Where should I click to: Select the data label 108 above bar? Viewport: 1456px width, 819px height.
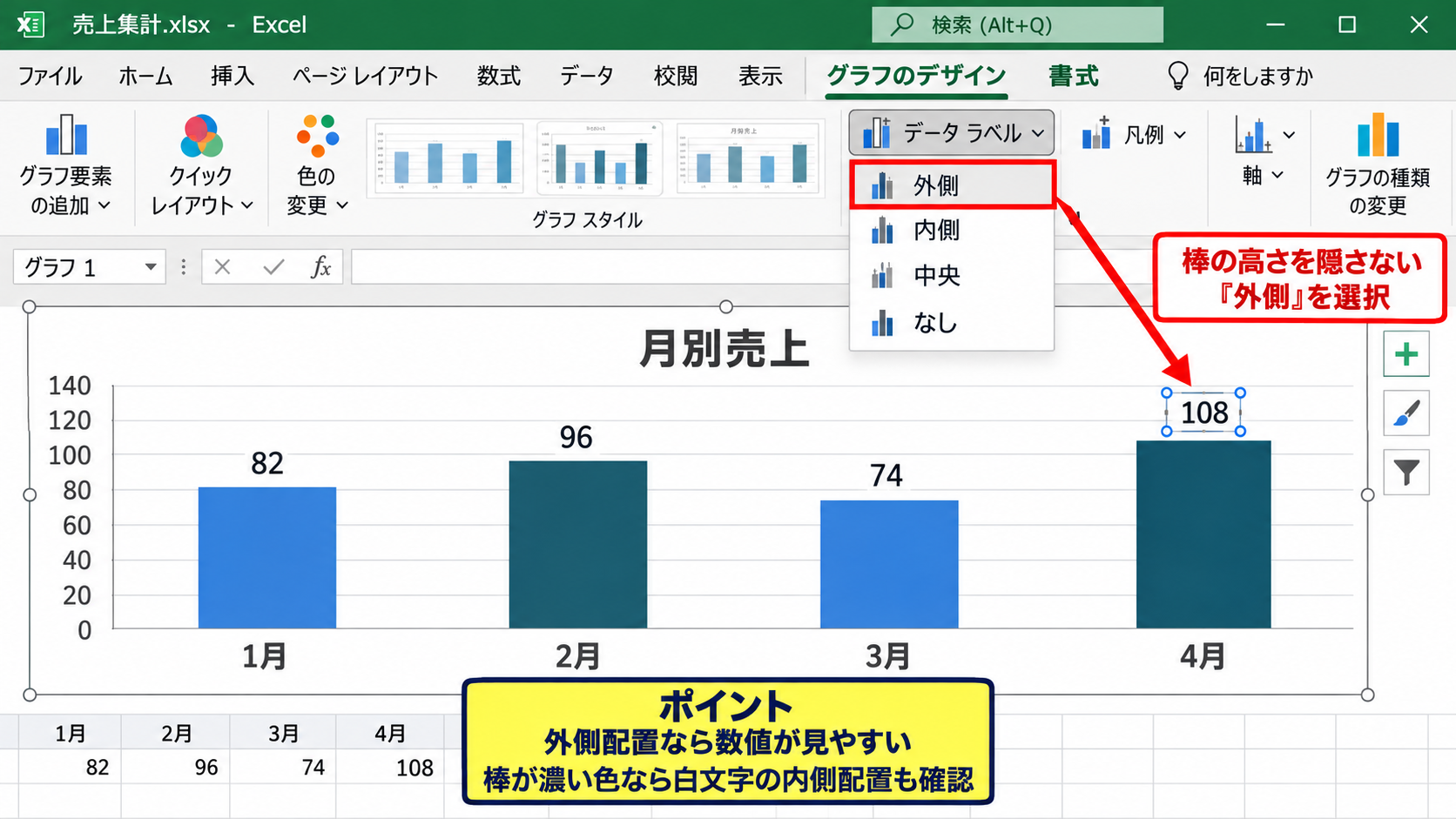click(x=1204, y=413)
